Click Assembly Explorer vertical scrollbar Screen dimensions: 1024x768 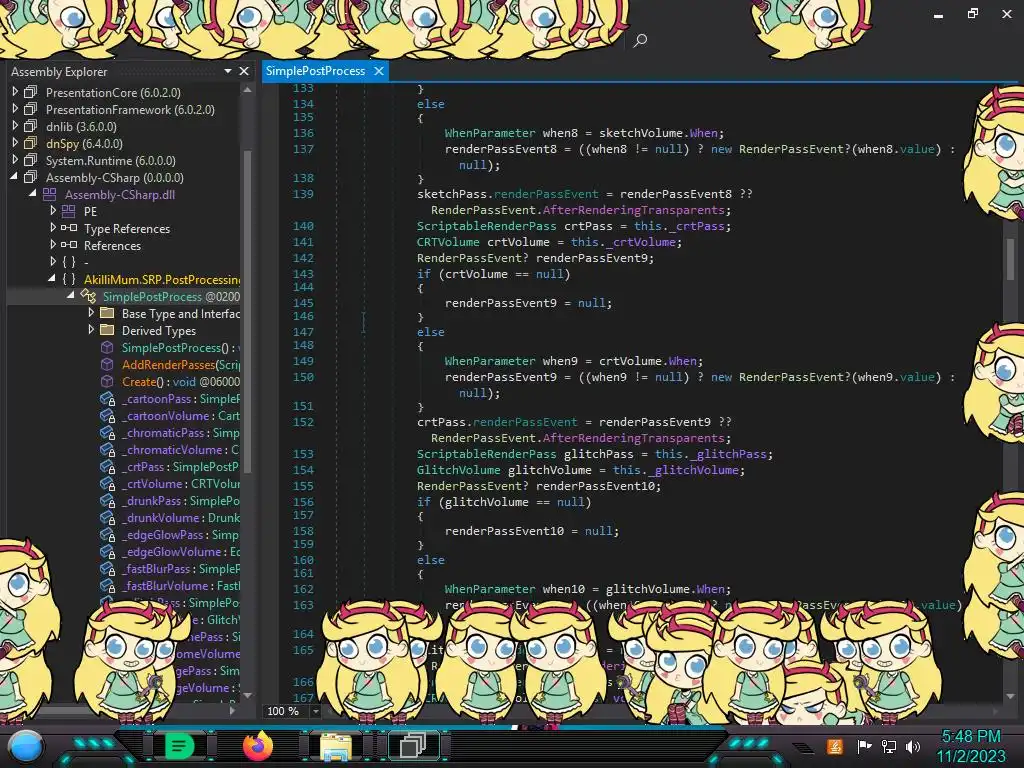tap(247, 310)
